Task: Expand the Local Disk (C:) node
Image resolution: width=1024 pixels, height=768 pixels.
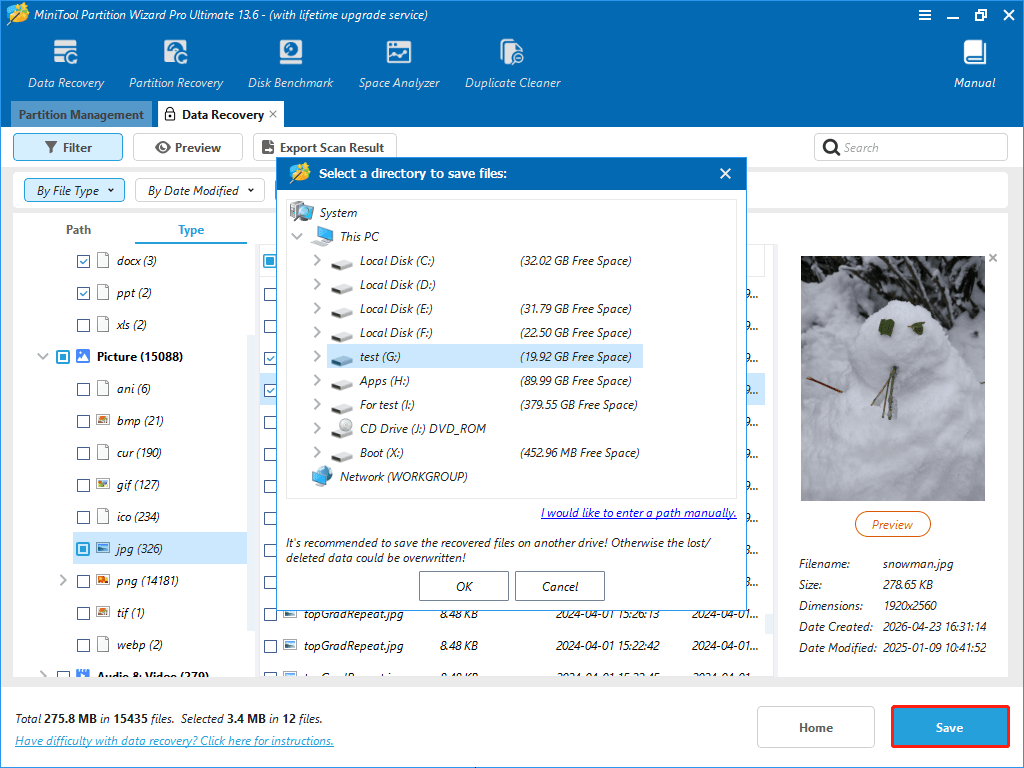Action: click(317, 260)
